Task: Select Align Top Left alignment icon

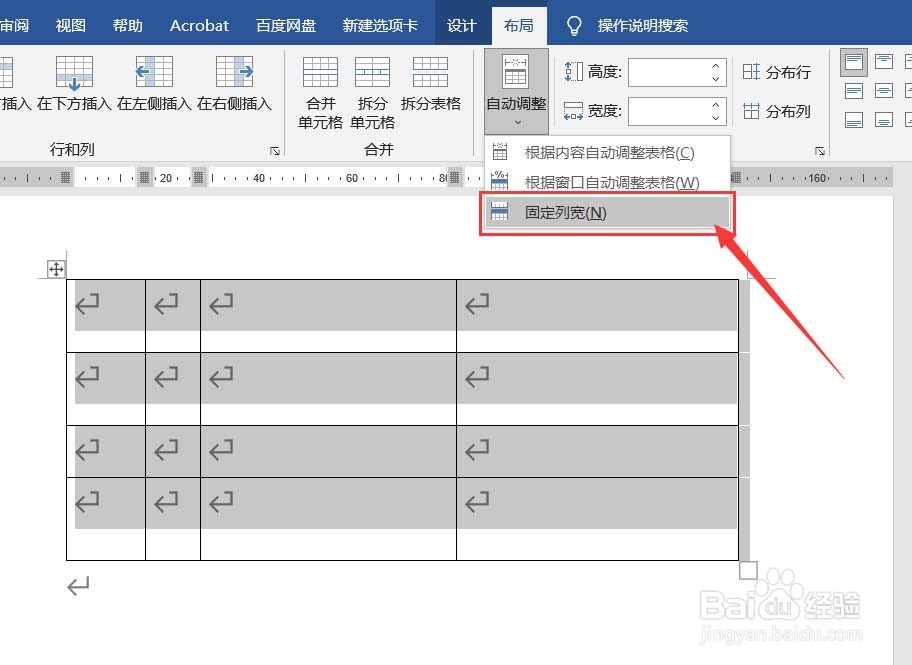Action: (854, 62)
